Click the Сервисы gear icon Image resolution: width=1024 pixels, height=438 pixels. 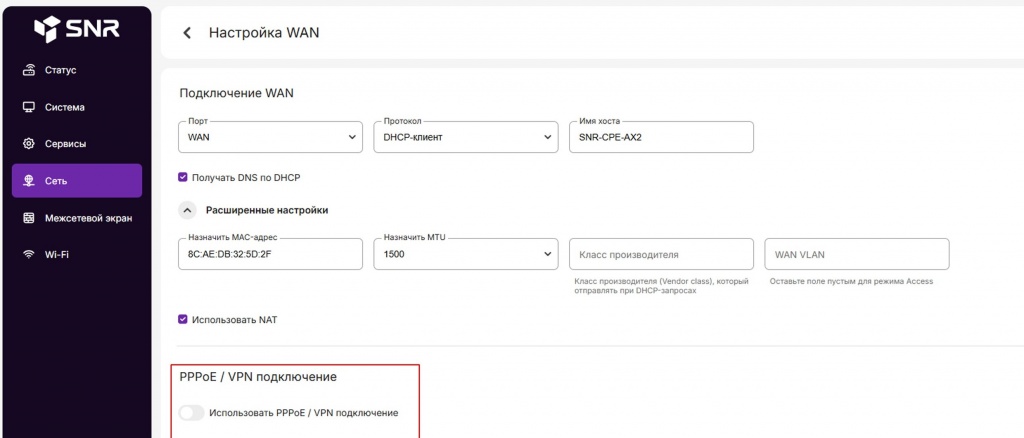[x=29, y=144]
